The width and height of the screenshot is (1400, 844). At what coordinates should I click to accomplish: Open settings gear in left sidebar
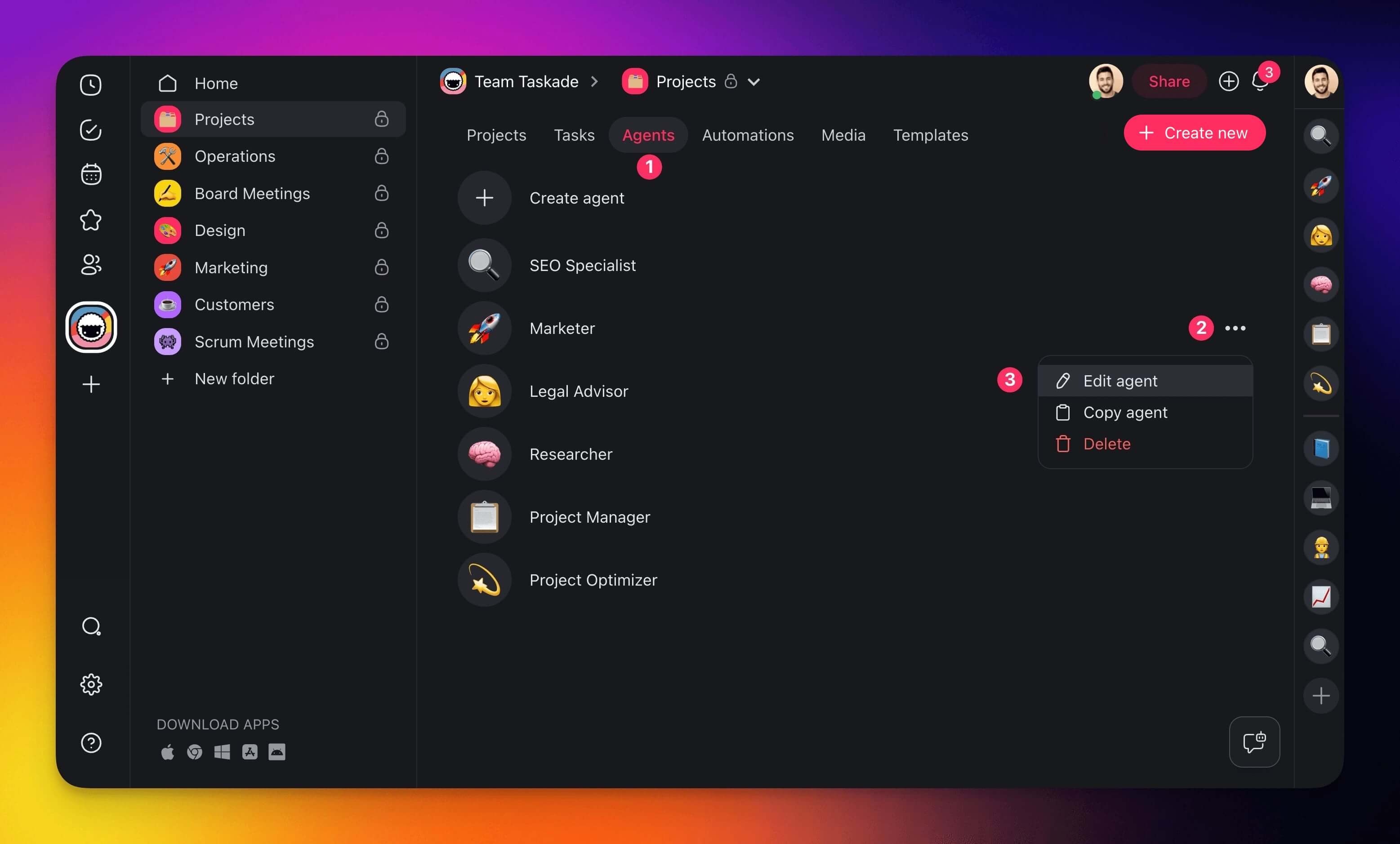coord(91,684)
